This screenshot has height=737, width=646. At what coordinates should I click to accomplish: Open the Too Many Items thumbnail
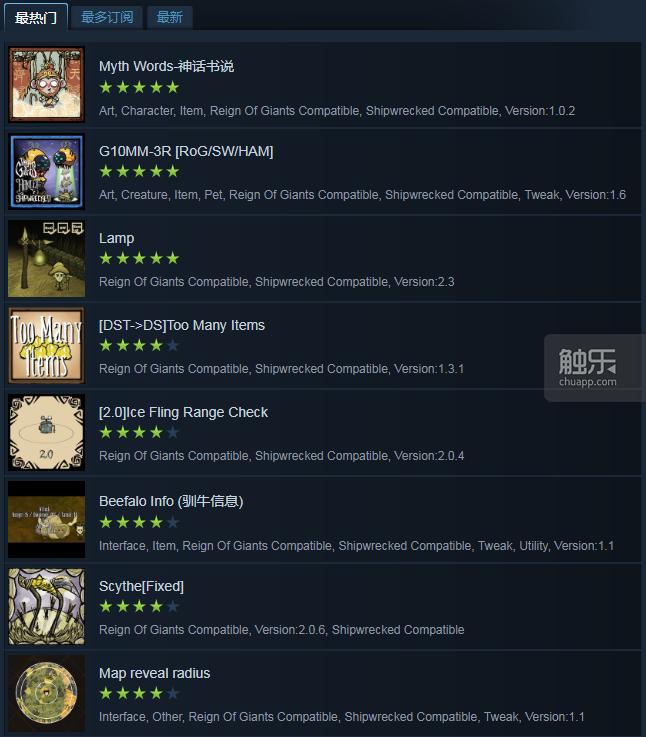click(47, 345)
